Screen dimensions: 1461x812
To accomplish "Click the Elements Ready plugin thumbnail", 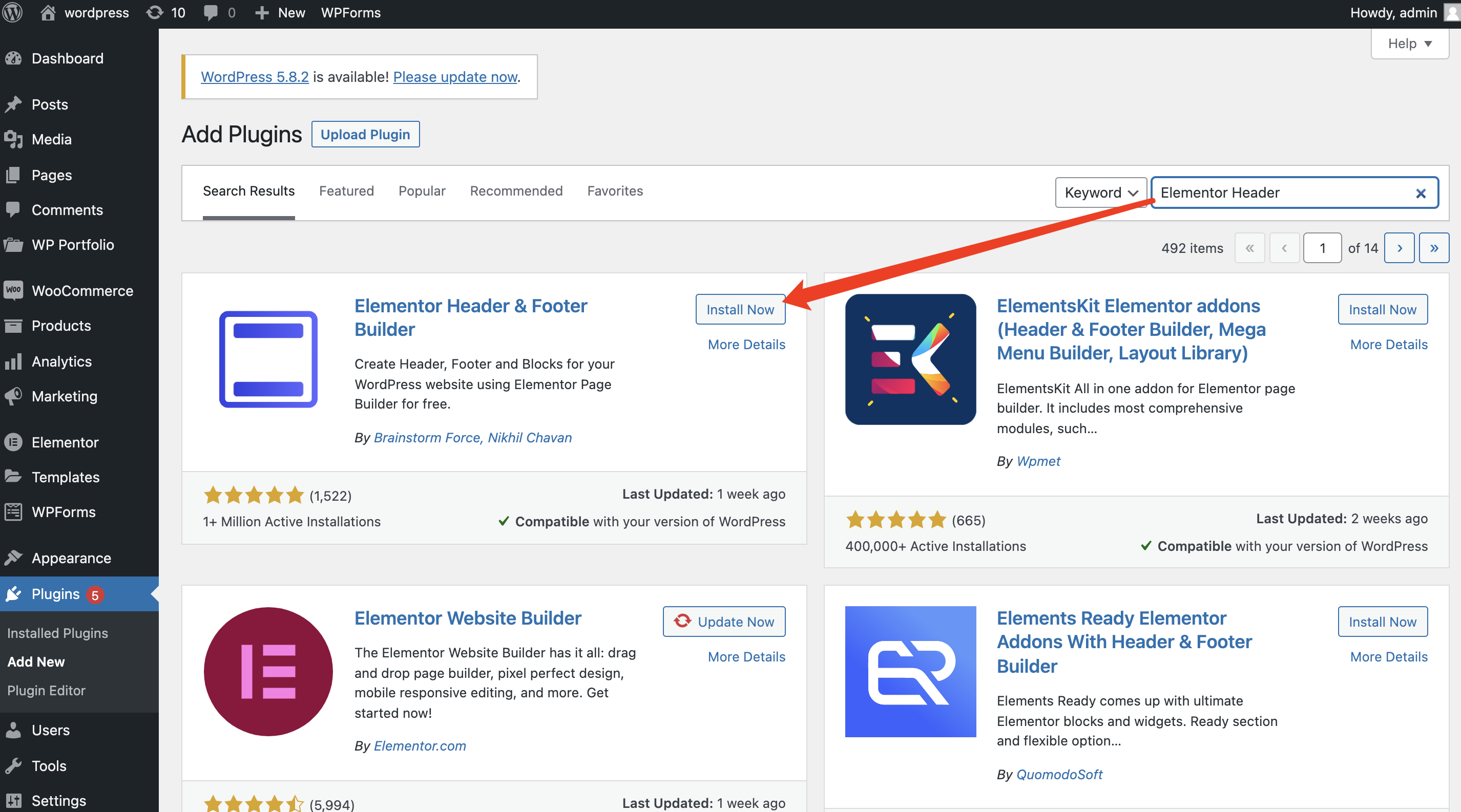I will click(x=910, y=672).
